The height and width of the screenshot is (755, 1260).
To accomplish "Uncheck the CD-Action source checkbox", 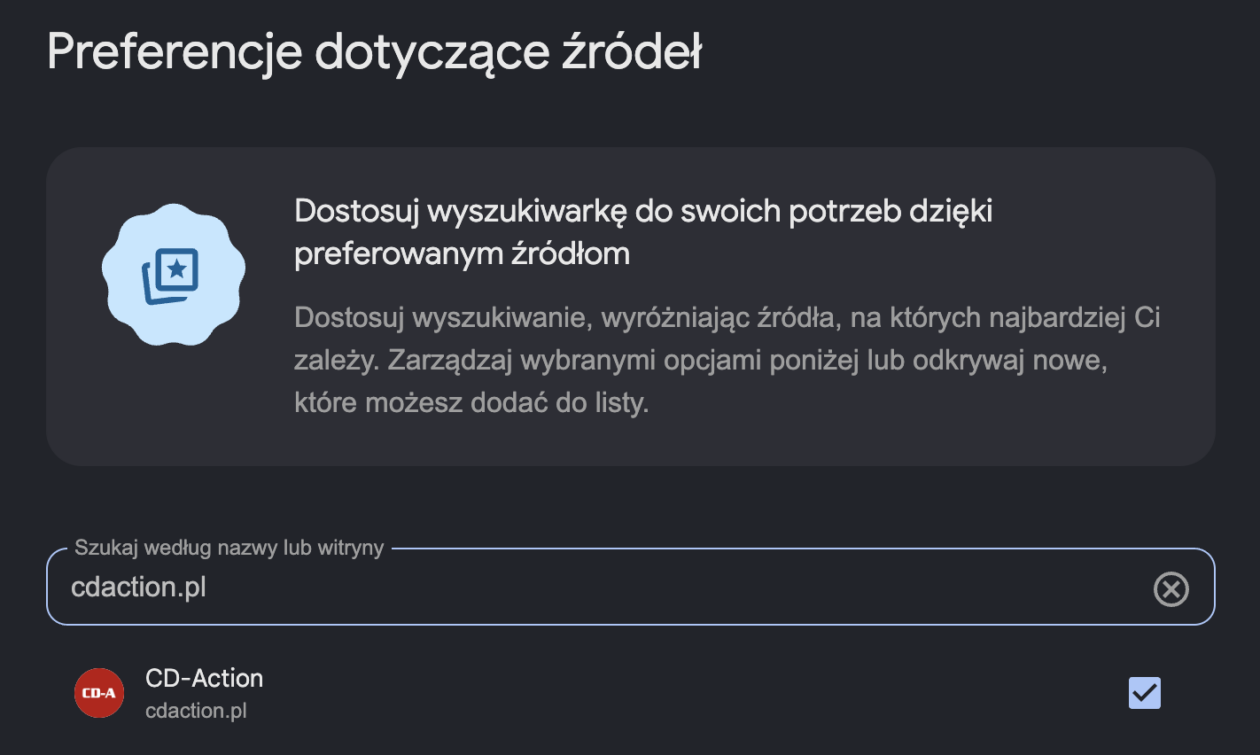I will click(1145, 692).
